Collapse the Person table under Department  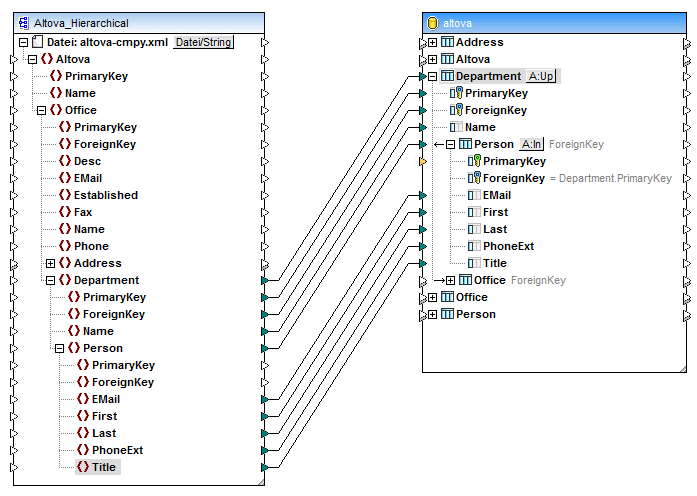pyautogui.click(x=451, y=144)
